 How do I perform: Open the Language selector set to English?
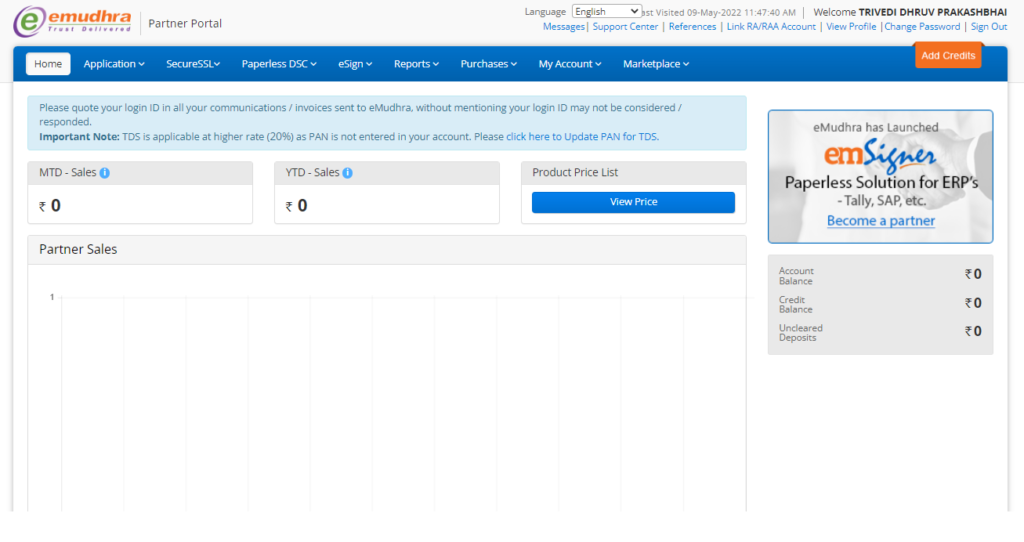tap(607, 12)
